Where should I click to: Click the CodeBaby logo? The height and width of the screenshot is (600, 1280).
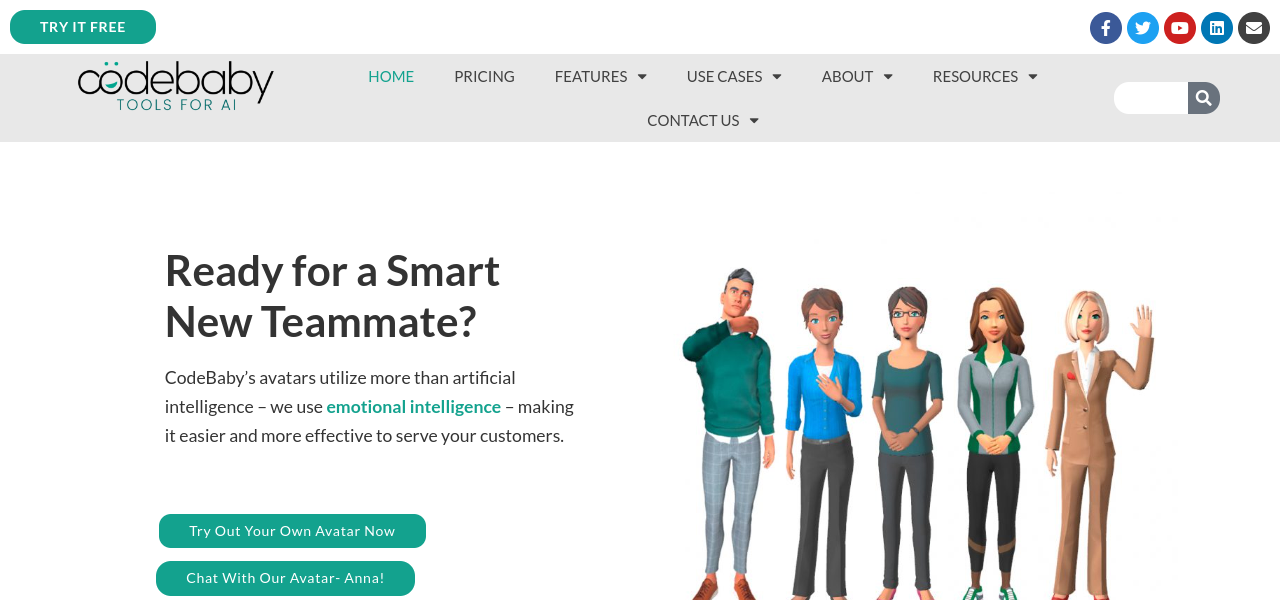(x=176, y=86)
